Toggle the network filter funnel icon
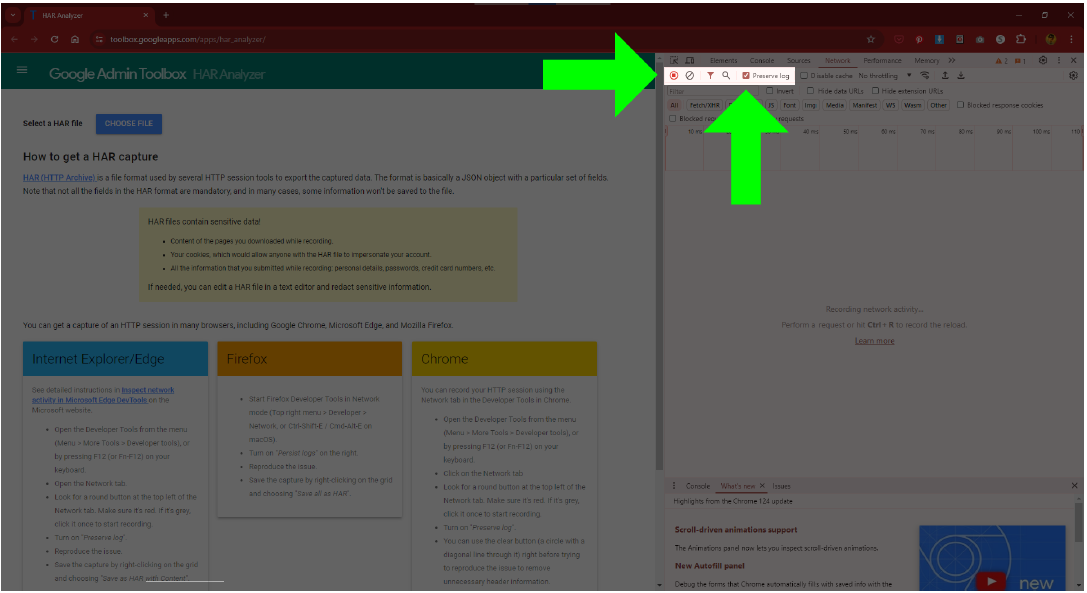The image size is (1087, 593). coord(710,76)
